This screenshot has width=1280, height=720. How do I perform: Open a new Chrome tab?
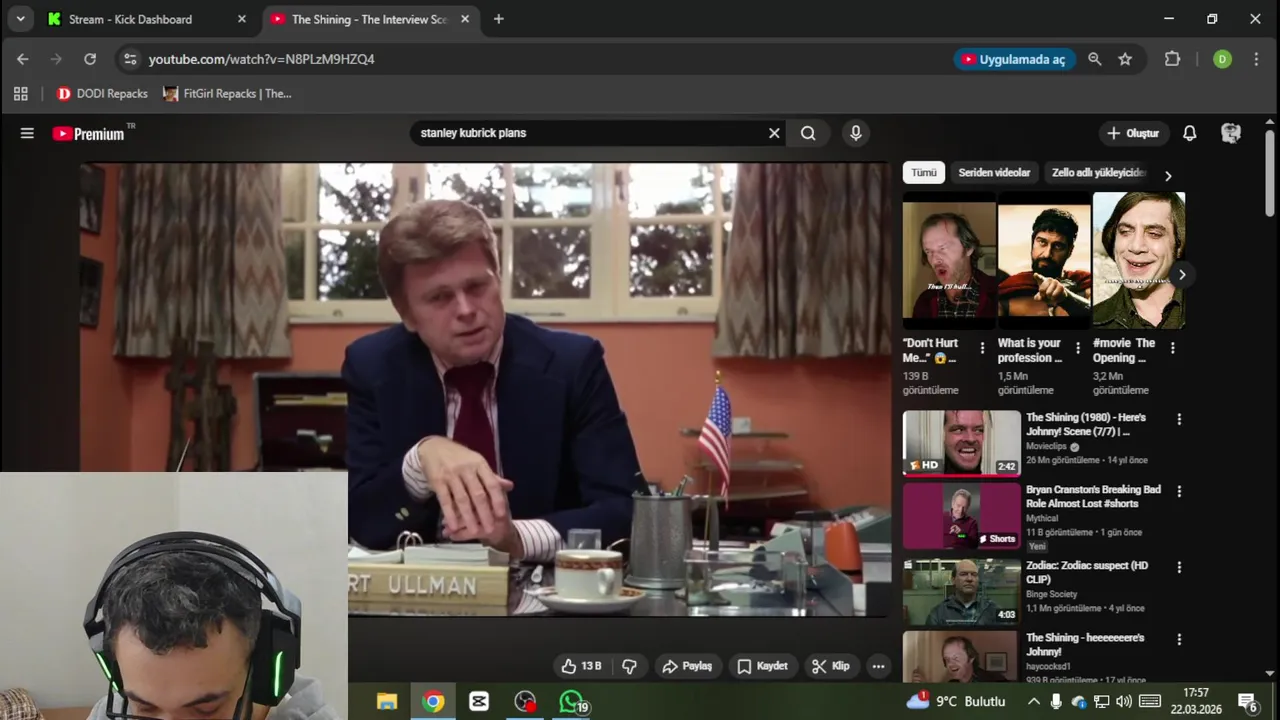[499, 19]
